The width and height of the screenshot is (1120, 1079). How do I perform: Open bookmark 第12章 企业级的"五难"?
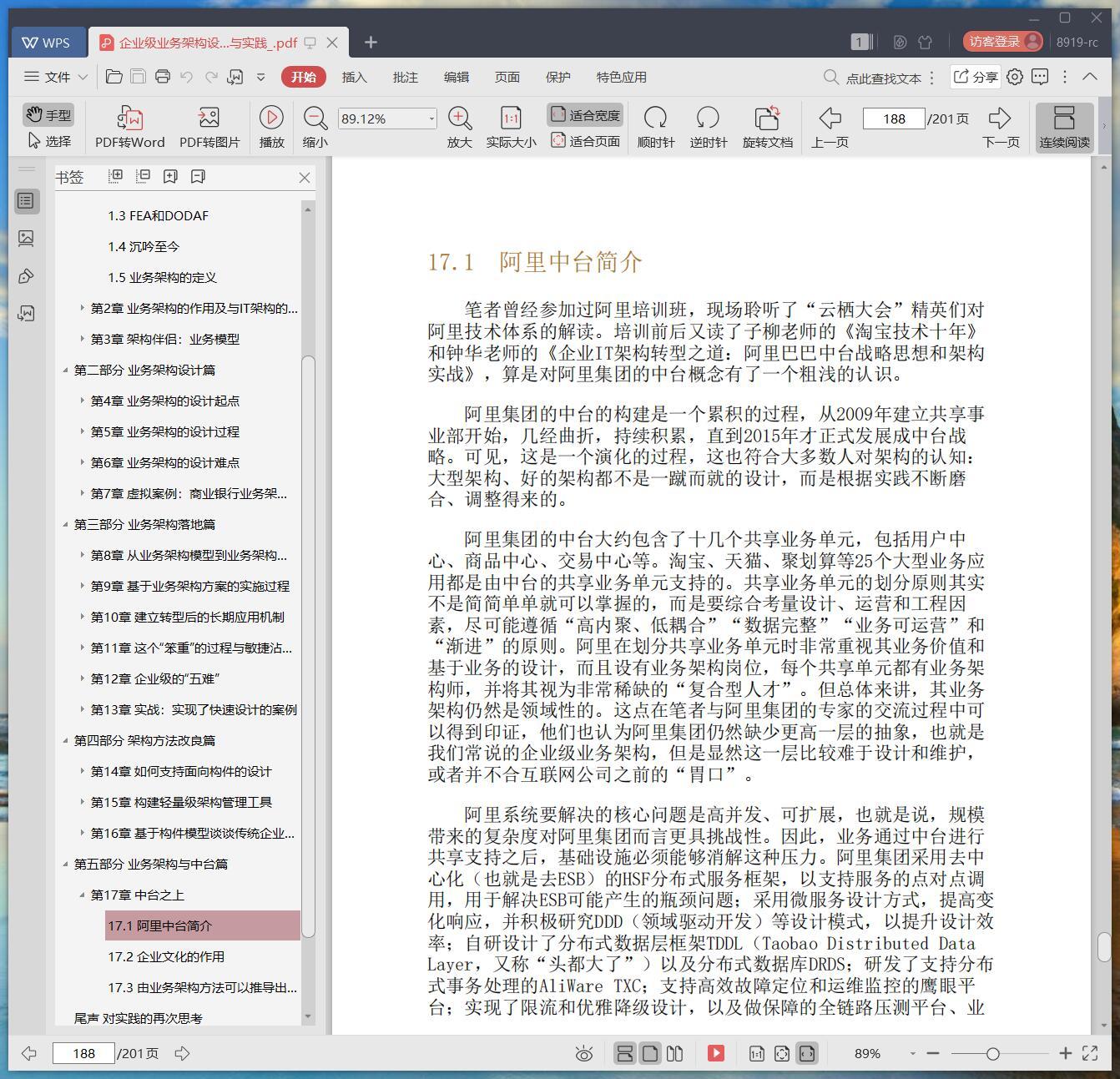(154, 678)
